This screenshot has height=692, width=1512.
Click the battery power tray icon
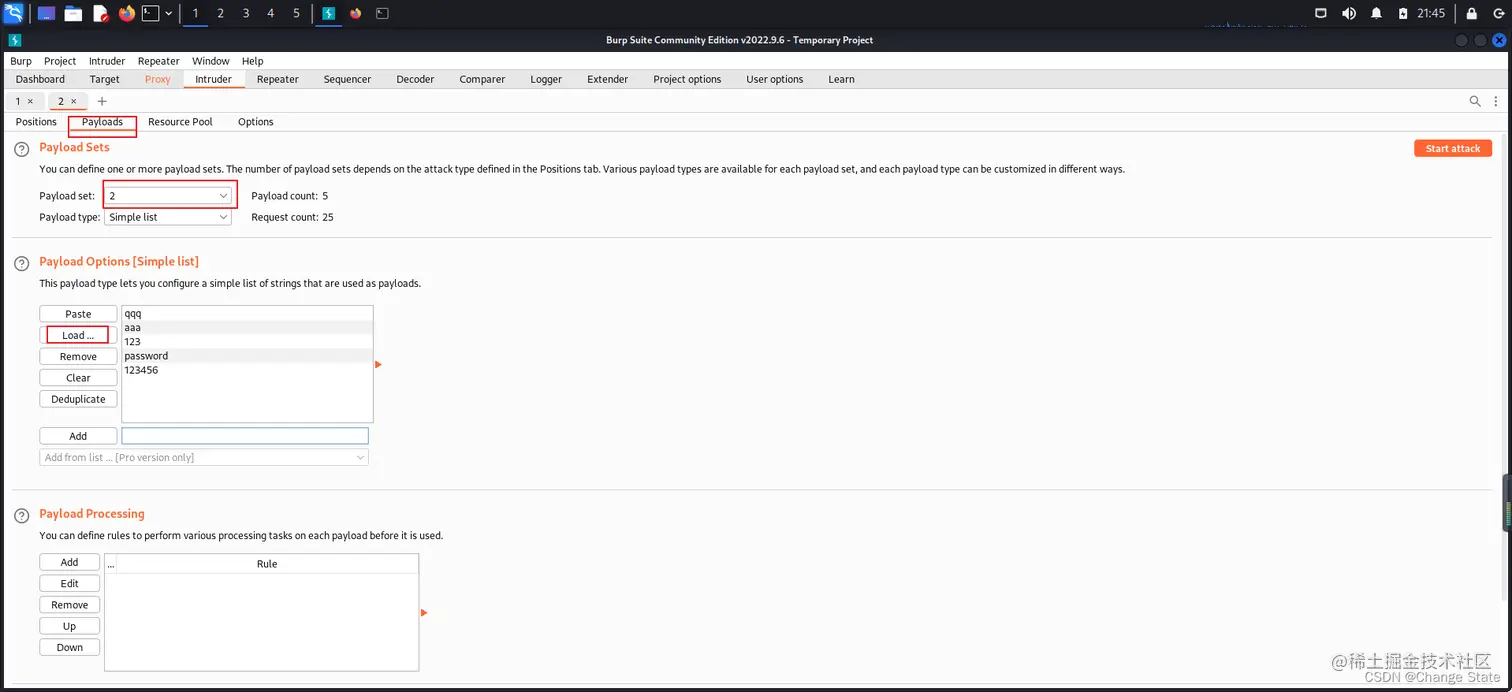pos(1403,13)
